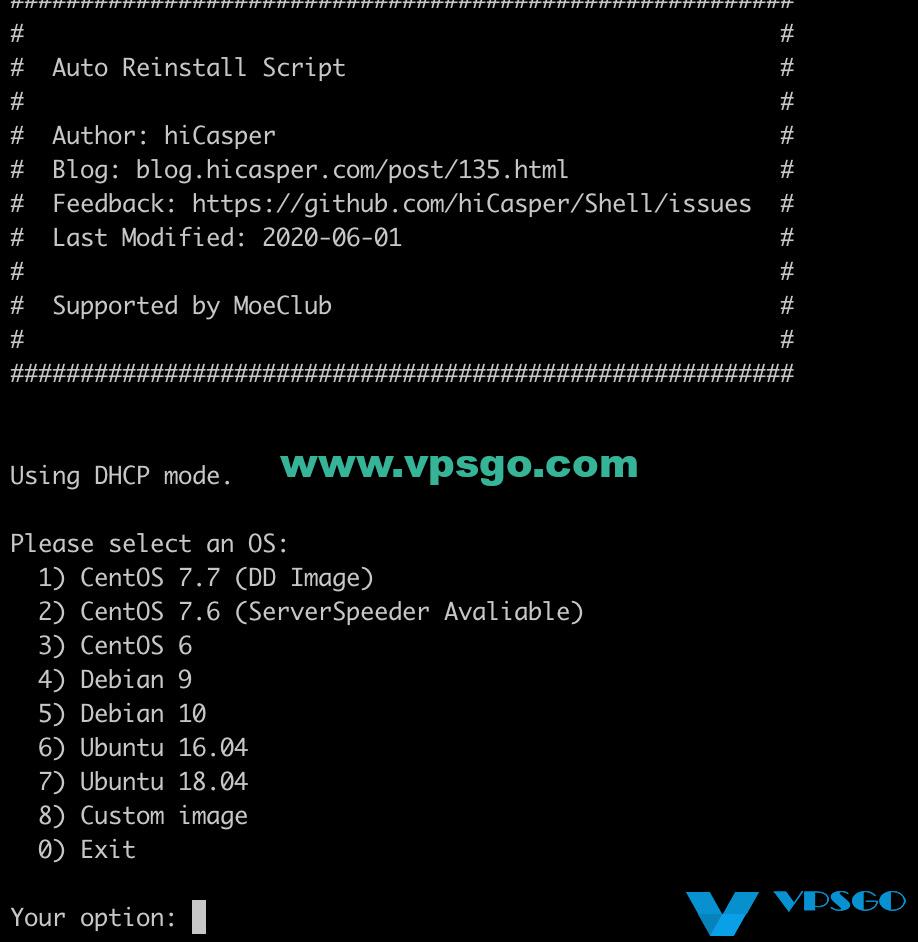Click the Auto Reinstall Script title text

coord(199,68)
